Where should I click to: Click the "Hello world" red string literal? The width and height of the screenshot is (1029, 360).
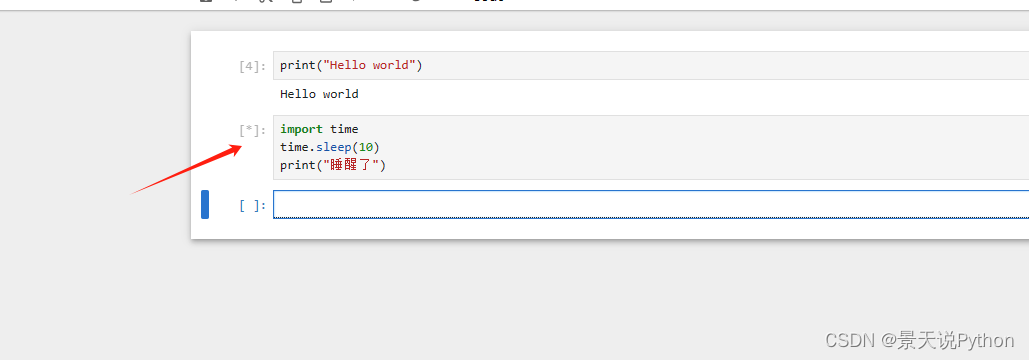pos(369,66)
